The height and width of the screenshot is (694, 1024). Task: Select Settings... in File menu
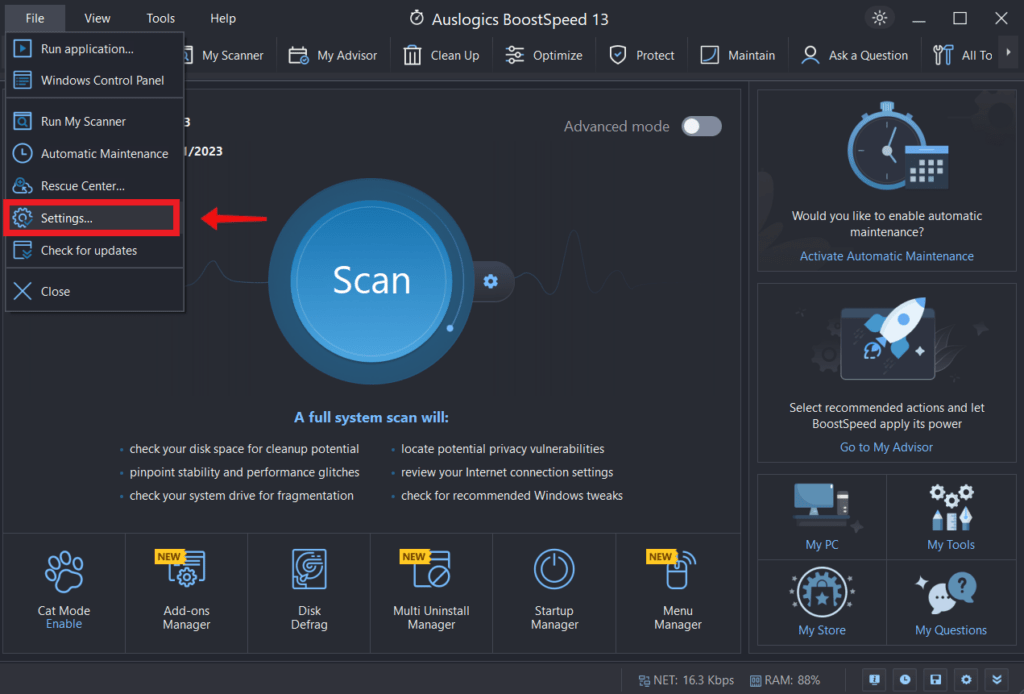tap(93, 218)
